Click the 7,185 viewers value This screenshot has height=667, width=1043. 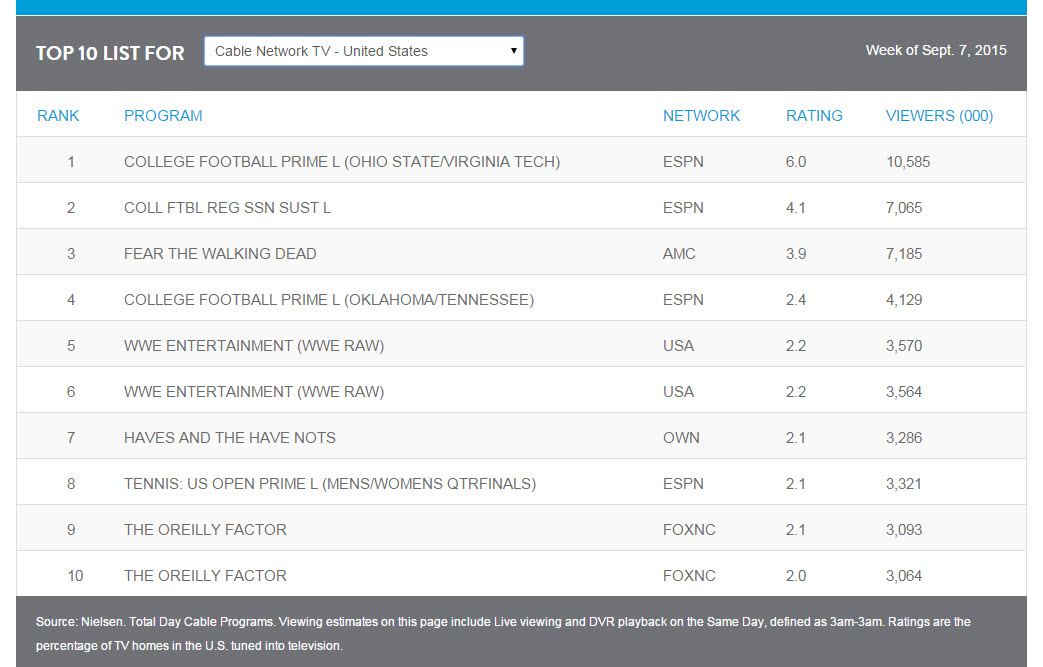pyautogui.click(x=904, y=253)
